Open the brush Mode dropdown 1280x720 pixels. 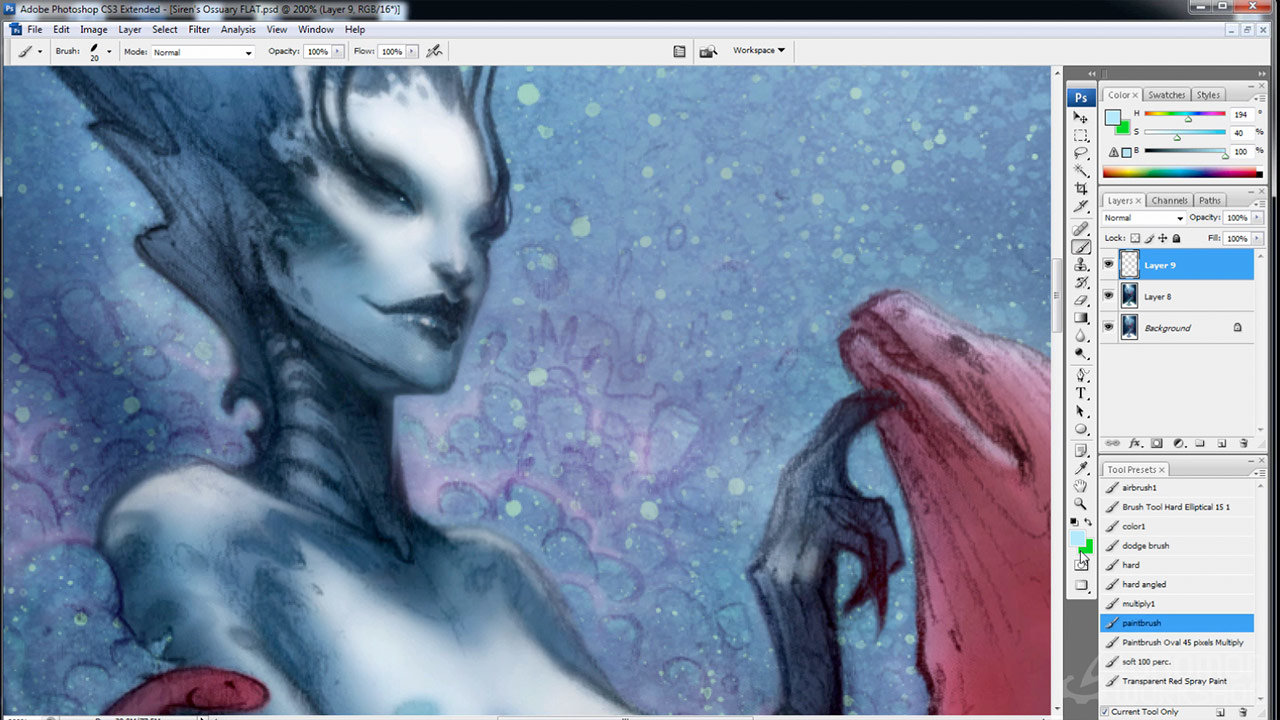tap(203, 52)
